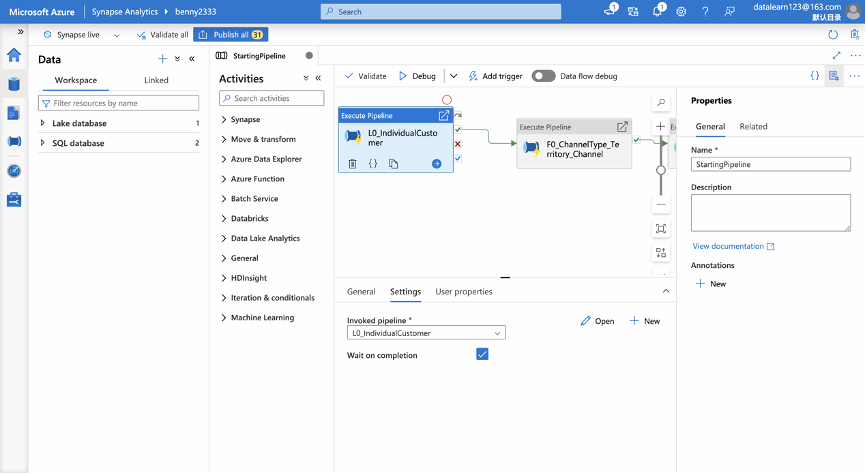The width and height of the screenshot is (866, 474).
Task: Expand the Lake database tree node
Action: click(x=43, y=123)
